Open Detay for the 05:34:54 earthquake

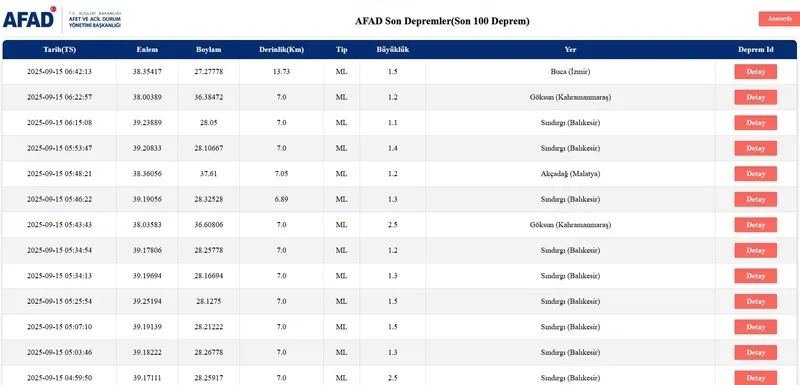coord(756,250)
